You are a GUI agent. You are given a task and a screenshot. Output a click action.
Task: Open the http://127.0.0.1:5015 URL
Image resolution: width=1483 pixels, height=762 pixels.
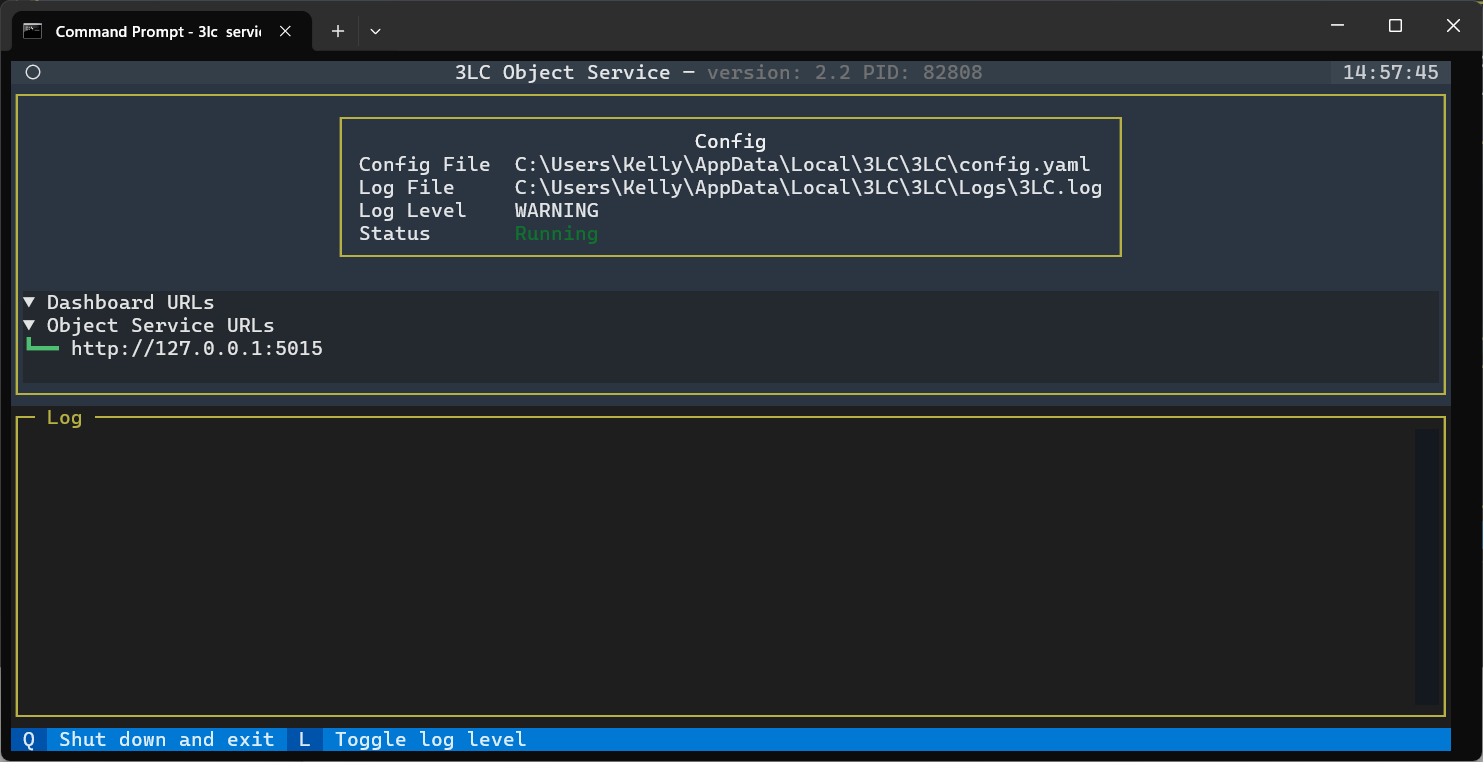[x=197, y=348]
